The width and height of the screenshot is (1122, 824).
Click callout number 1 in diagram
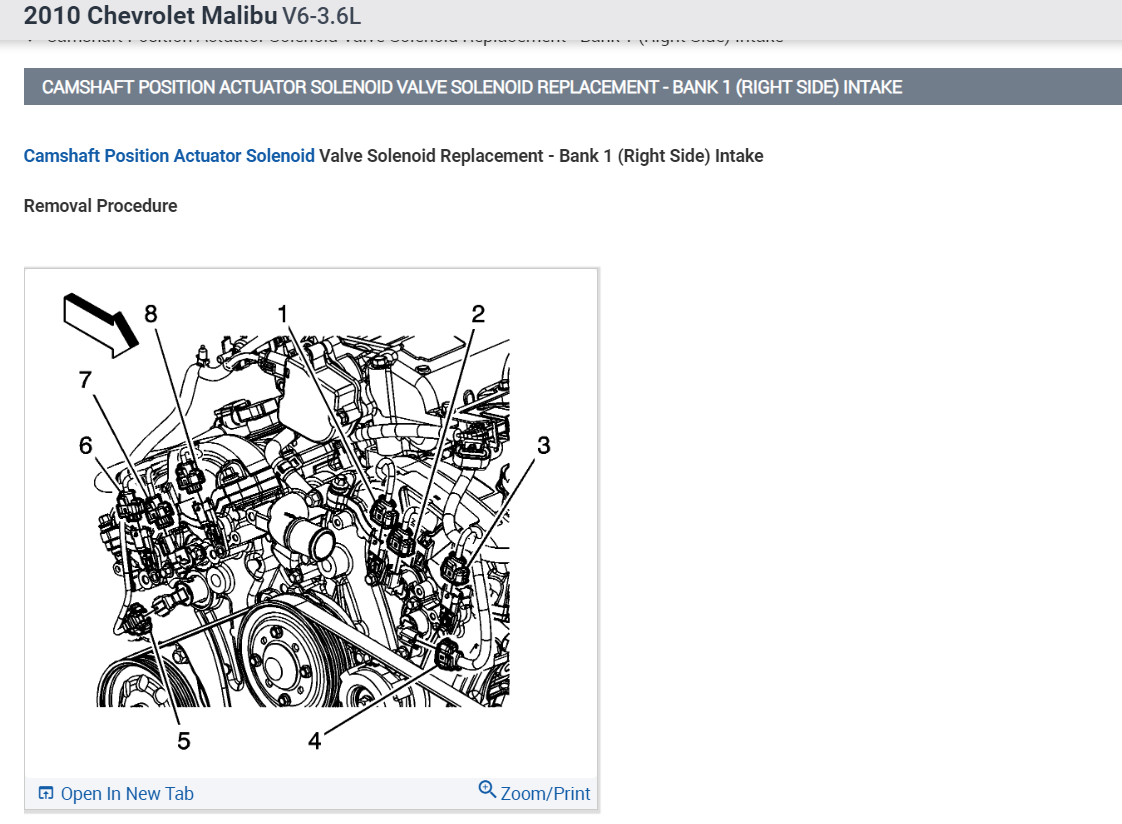pyautogui.click(x=282, y=314)
